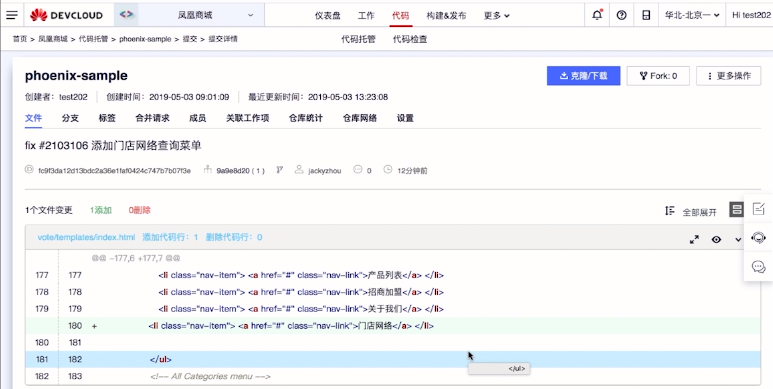Click the commit hash icon

[x=29, y=170]
